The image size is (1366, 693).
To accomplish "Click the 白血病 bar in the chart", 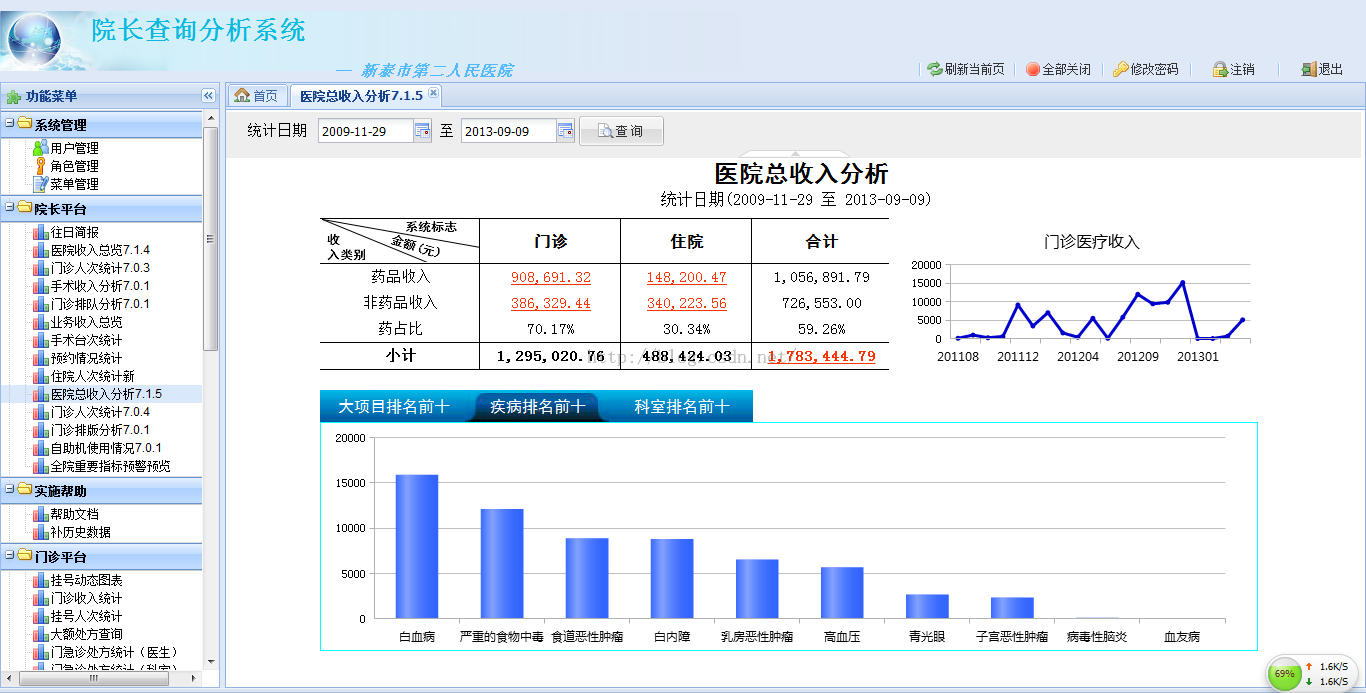I will 417,547.
